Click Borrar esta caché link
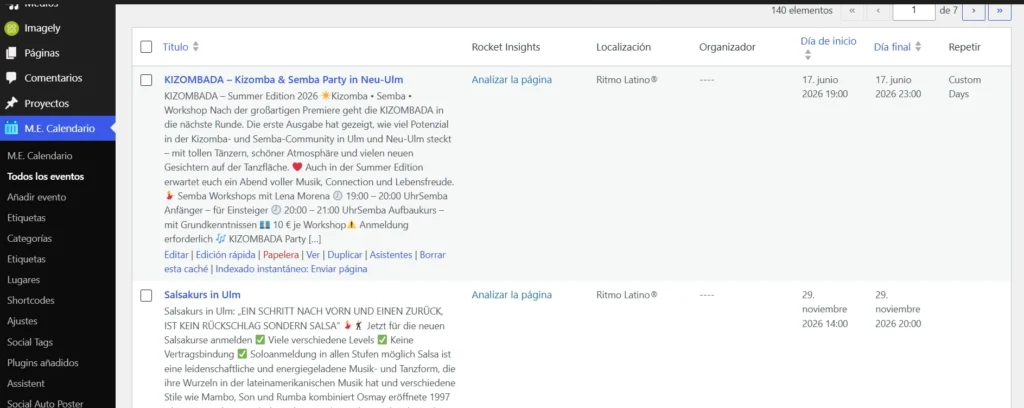 pyautogui.click(x=305, y=261)
